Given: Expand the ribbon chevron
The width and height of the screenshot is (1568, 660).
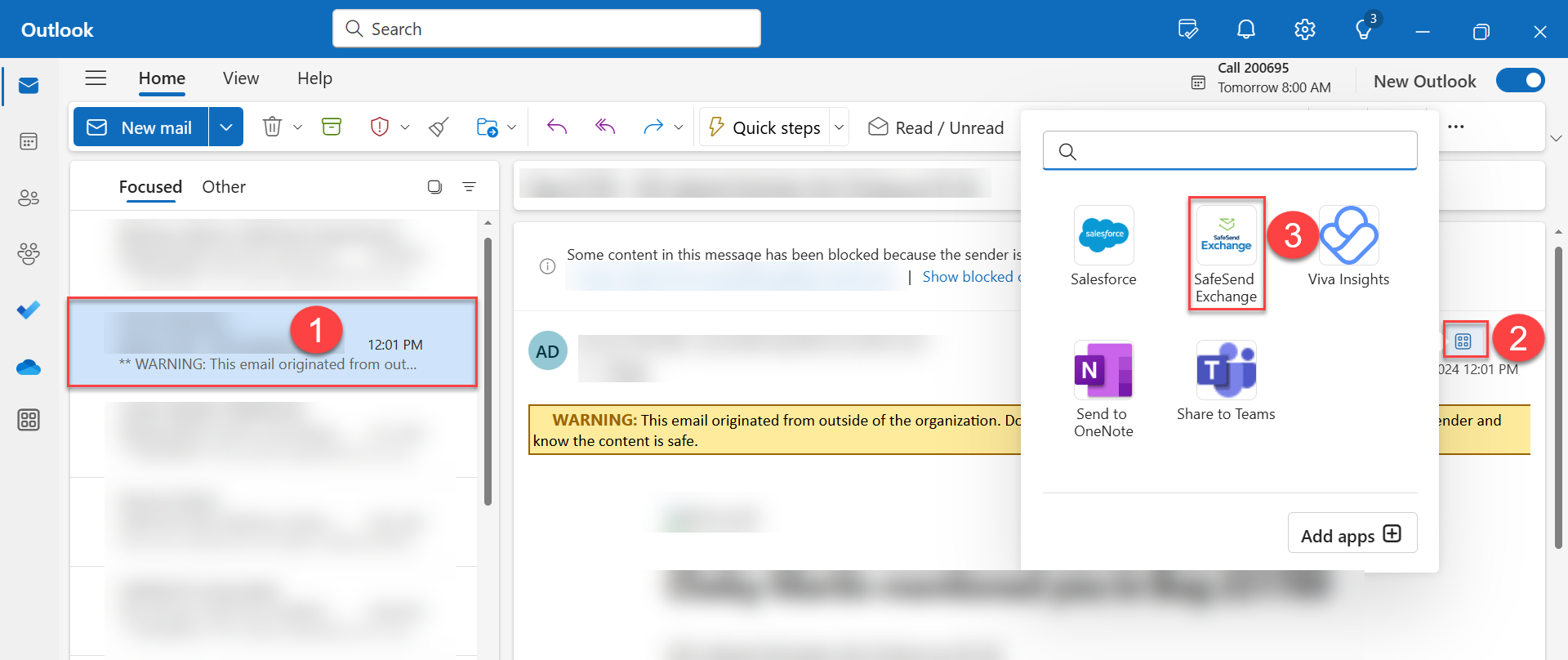Looking at the screenshot, I should tap(1557, 138).
